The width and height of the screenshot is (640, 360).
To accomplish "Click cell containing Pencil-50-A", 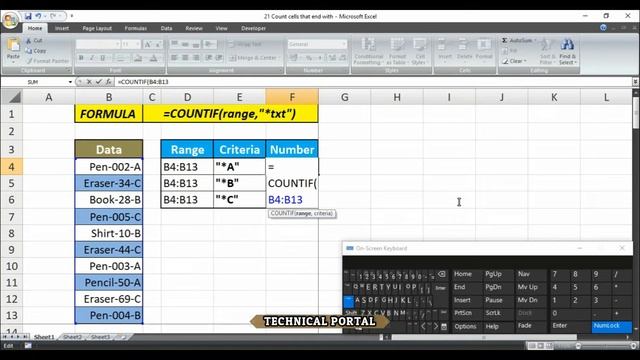I will click(x=109, y=282).
